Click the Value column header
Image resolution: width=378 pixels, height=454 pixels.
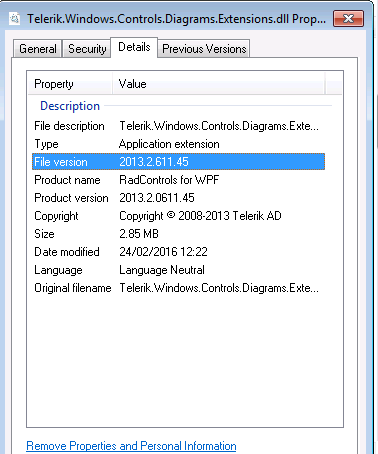[219, 84]
